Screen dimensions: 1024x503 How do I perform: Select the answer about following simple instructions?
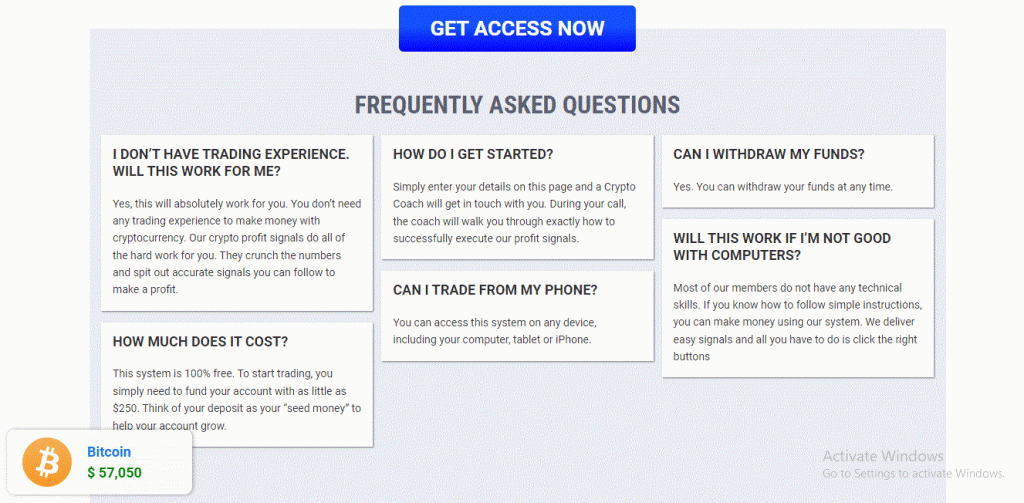(797, 323)
